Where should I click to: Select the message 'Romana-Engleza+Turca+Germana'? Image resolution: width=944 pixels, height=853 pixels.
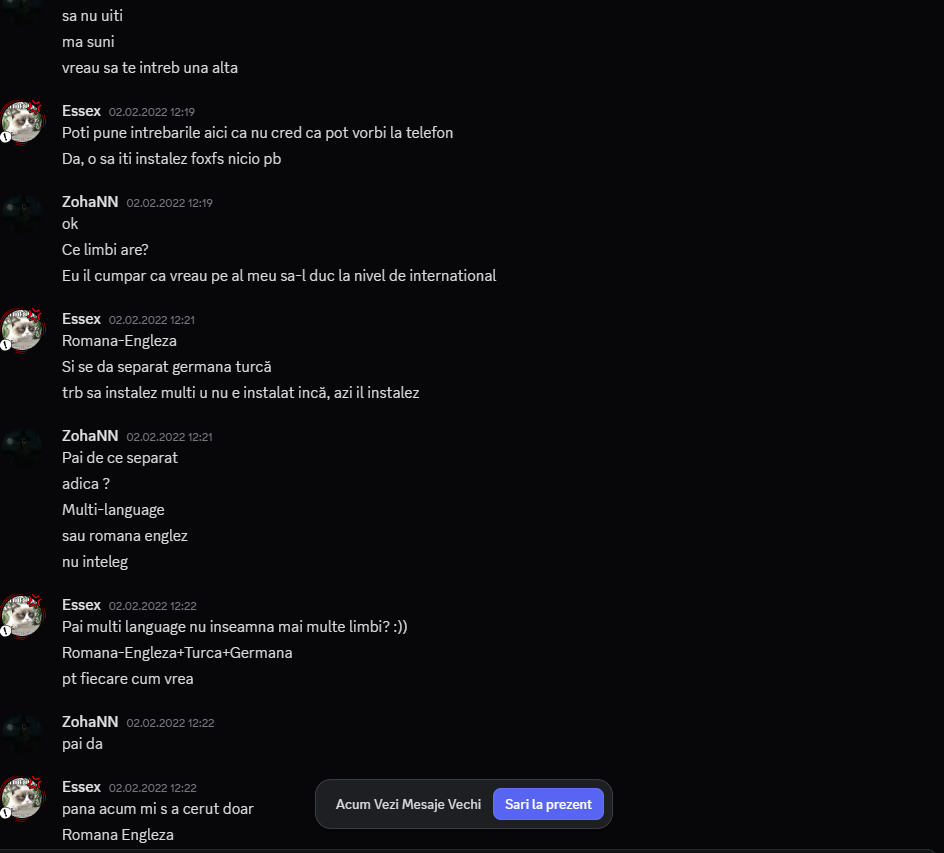177,653
